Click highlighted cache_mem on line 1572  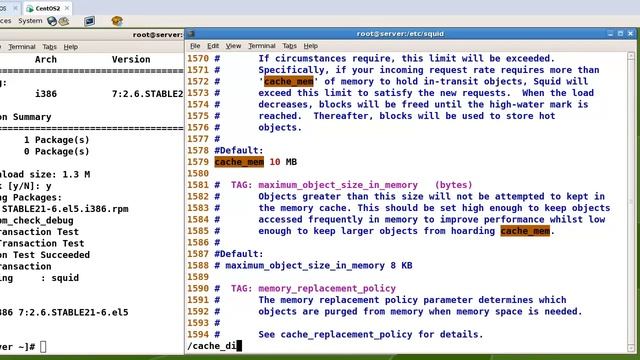pos(289,82)
